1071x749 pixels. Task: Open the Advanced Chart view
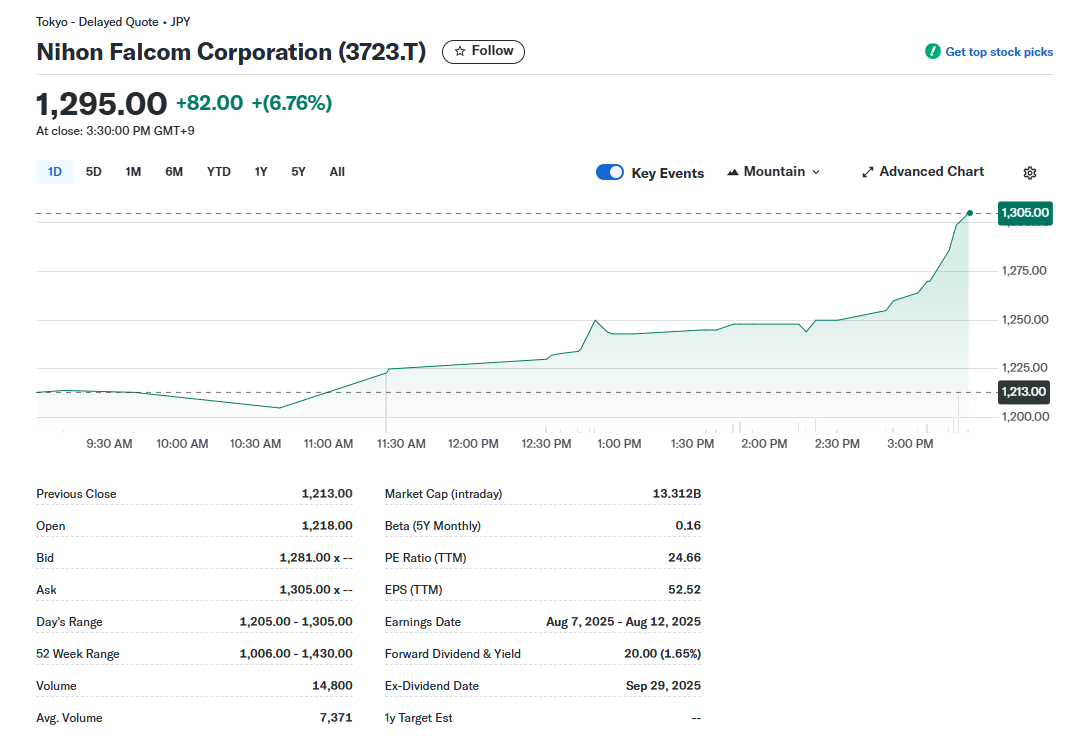pyautogui.click(x=931, y=172)
